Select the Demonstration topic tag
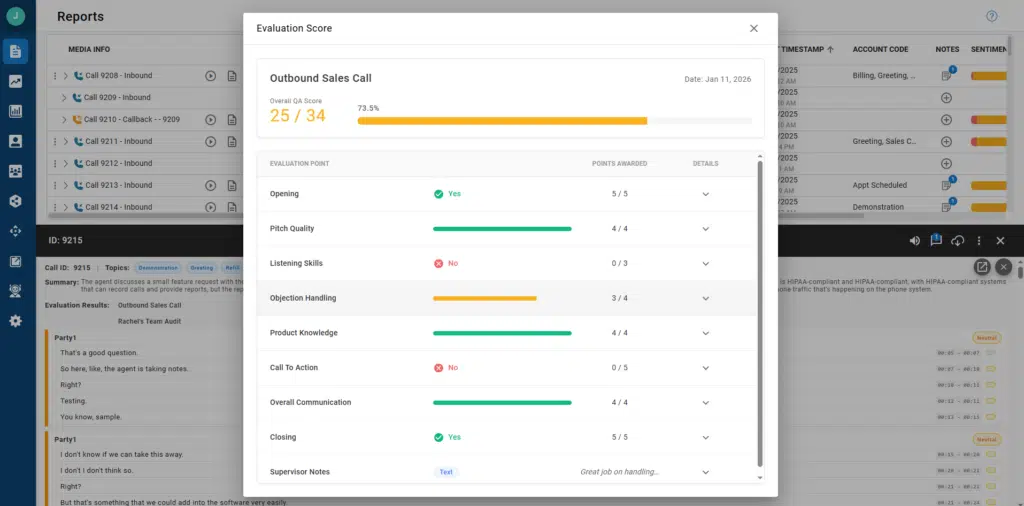1024x506 pixels. pyautogui.click(x=158, y=268)
